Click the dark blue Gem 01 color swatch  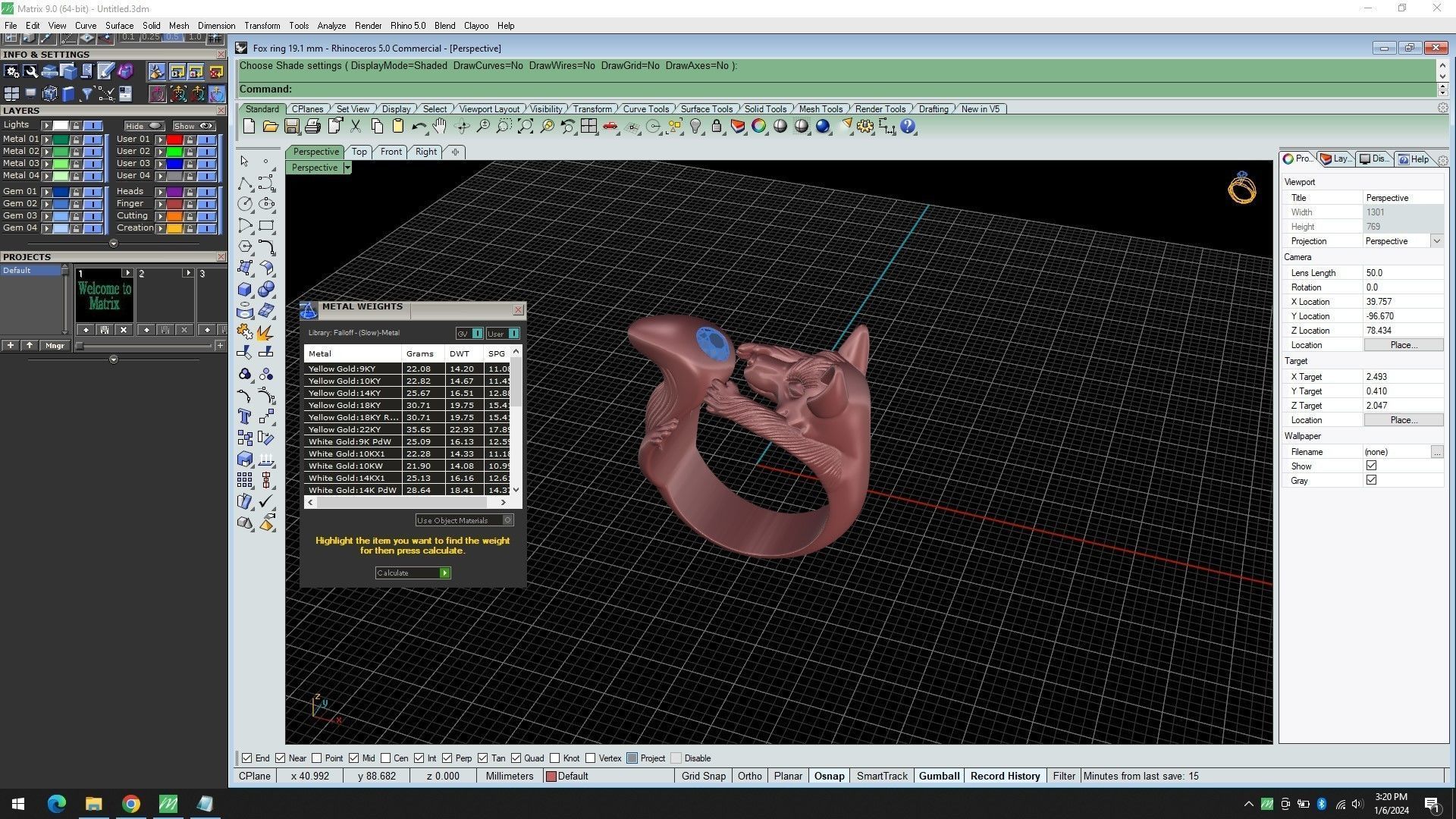[x=61, y=192]
